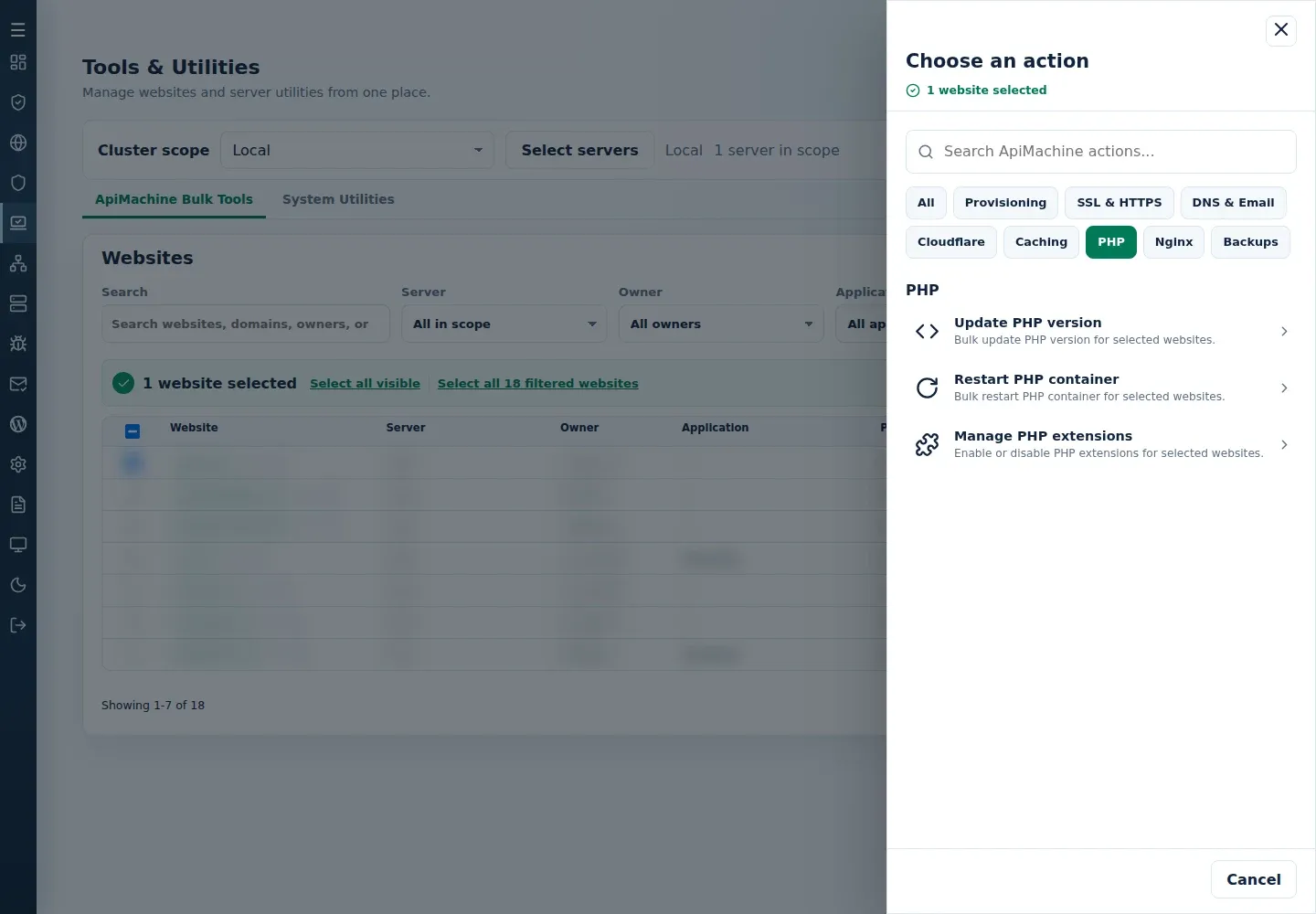Select the All category filter
The image size is (1316, 914).
(x=926, y=203)
